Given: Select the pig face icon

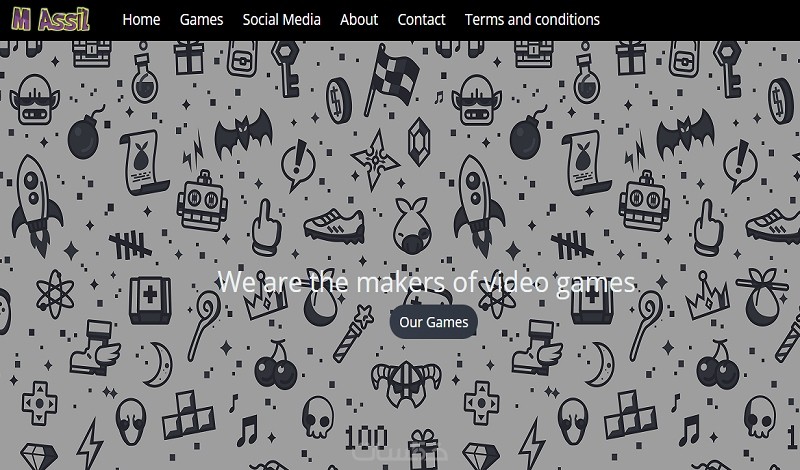Looking at the screenshot, I should 413,226.
